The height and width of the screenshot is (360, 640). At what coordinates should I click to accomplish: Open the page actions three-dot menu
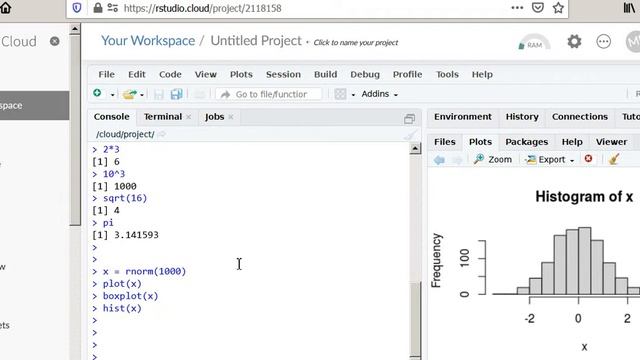pyautogui.click(x=517, y=8)
